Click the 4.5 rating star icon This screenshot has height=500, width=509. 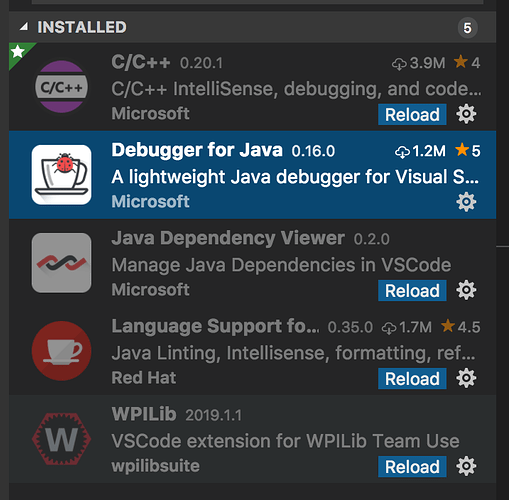[x=448, y=326]
